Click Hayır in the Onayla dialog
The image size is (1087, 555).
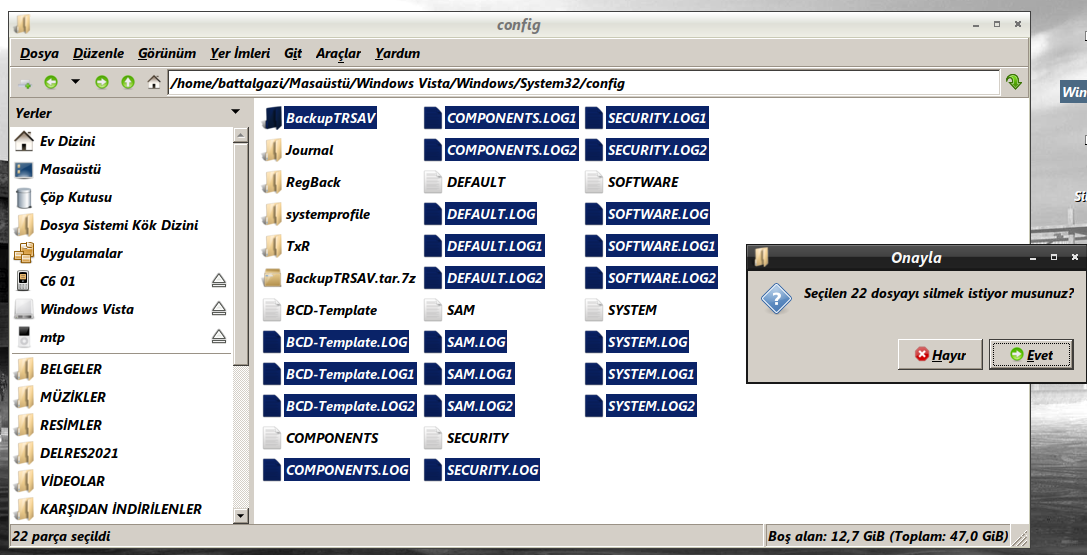[x=940, y=355]
